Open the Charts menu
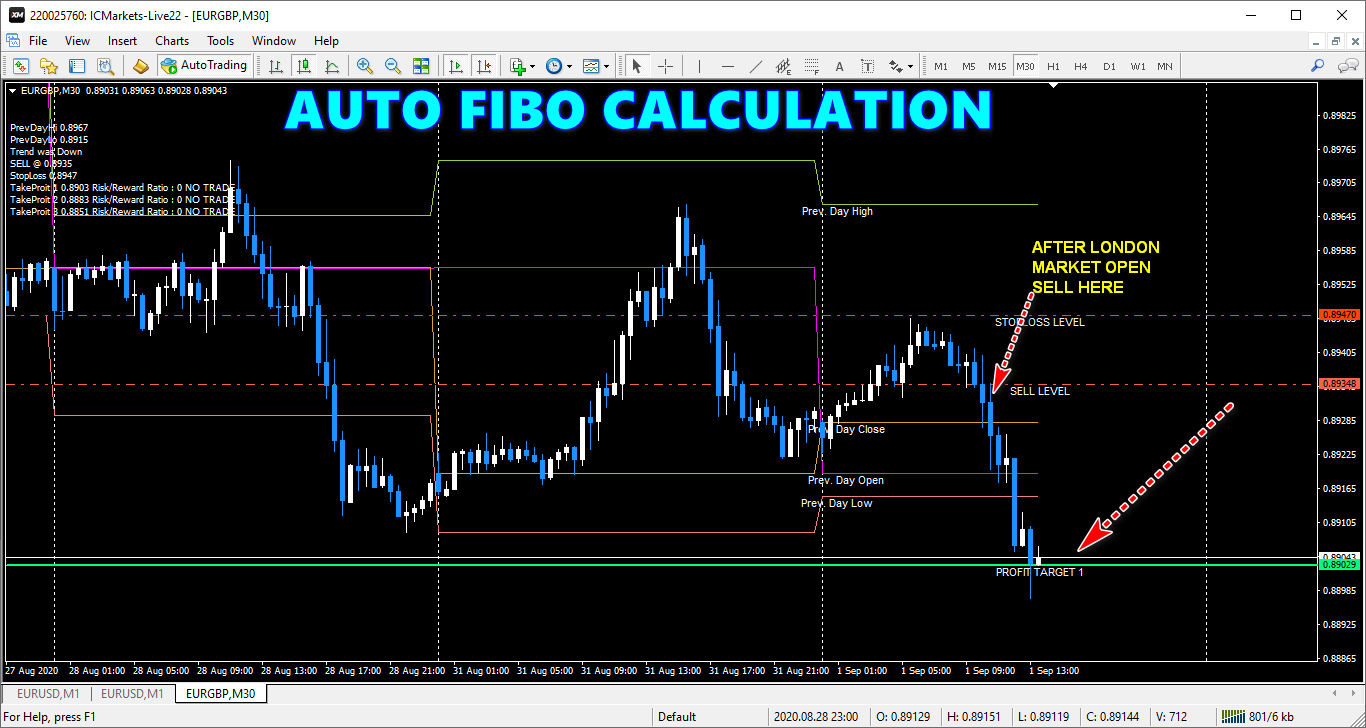Image resolution: width=1366 pixels, height=728 pixels. point(172,41)
